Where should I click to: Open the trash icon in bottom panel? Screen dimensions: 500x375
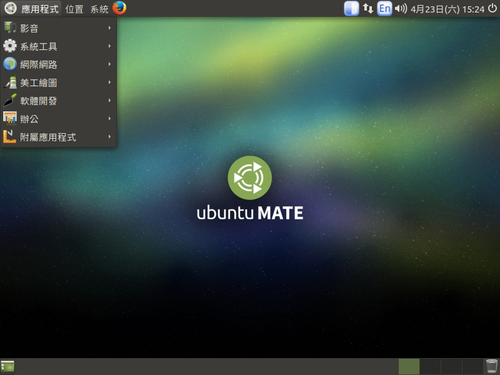(491, 366)
